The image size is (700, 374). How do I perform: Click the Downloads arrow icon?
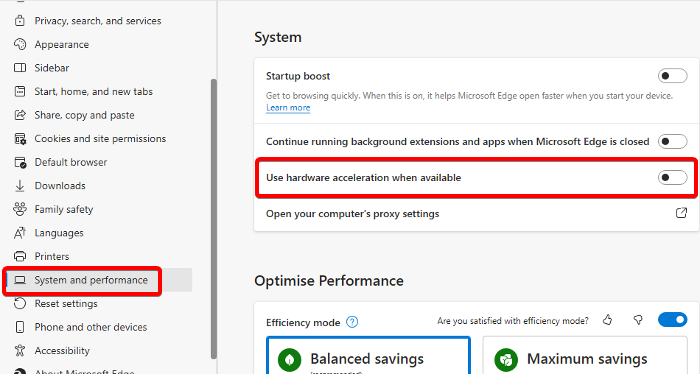pyautogui.click(x=20, y=186)
